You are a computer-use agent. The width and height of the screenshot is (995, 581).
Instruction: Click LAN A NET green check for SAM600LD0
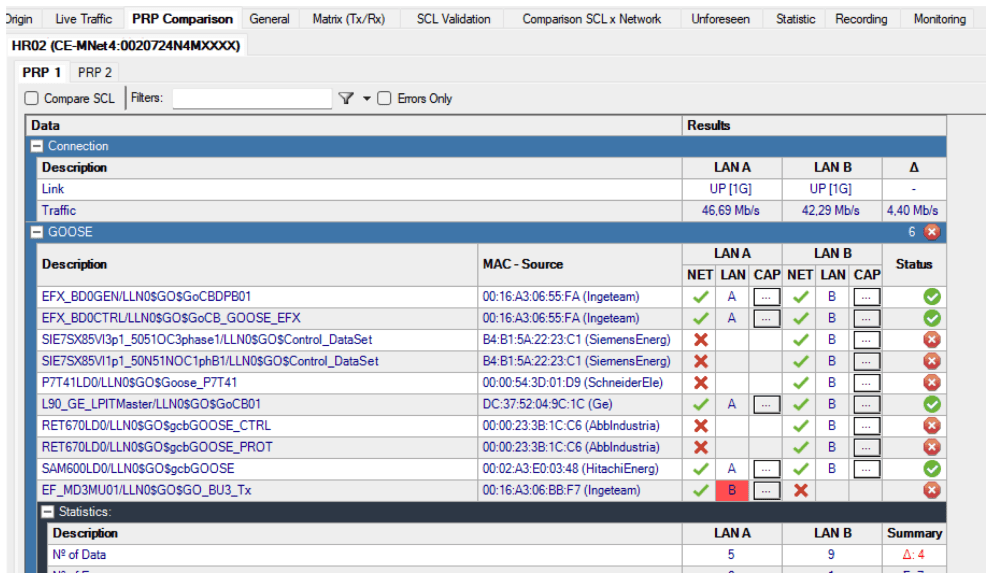701,469
